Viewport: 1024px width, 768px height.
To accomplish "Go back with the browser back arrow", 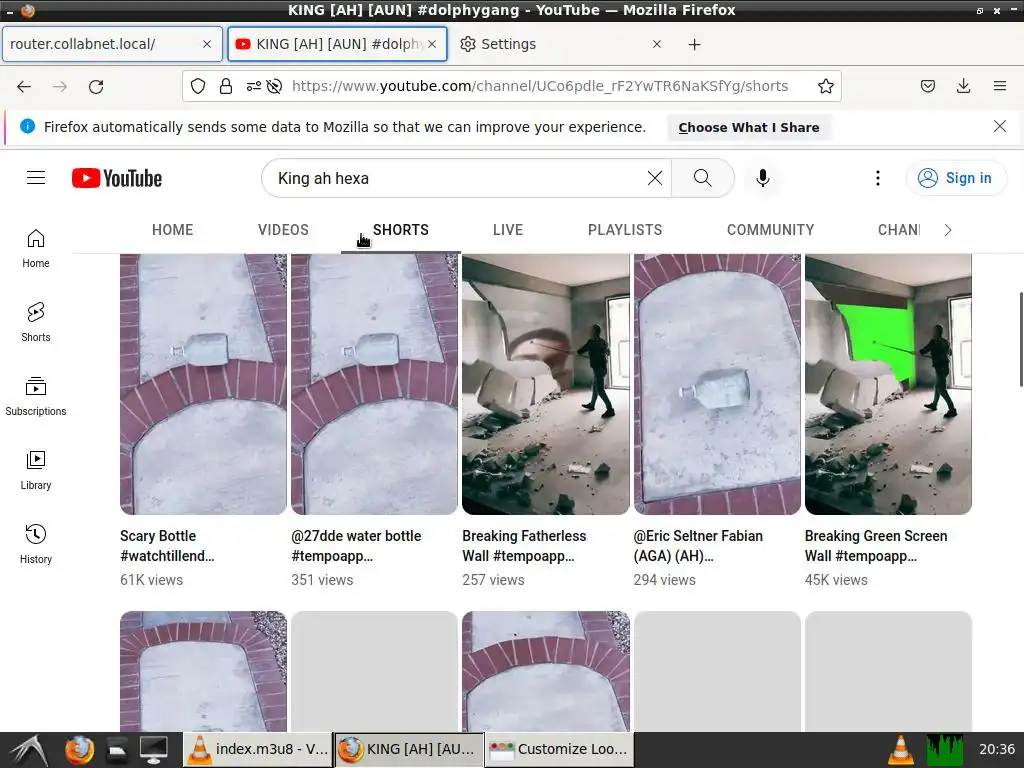I will tap(24, 86).
